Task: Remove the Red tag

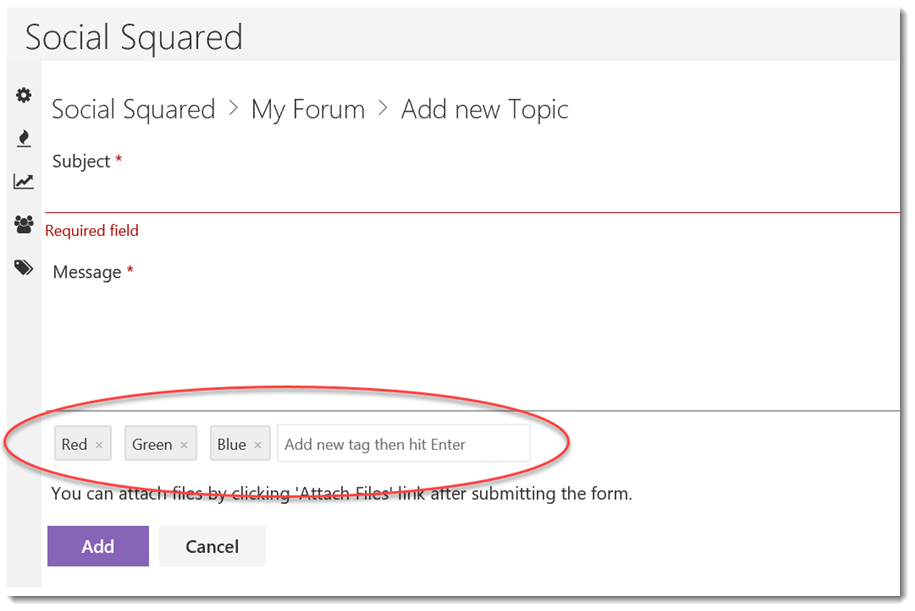Action: [x=99, y=445]
